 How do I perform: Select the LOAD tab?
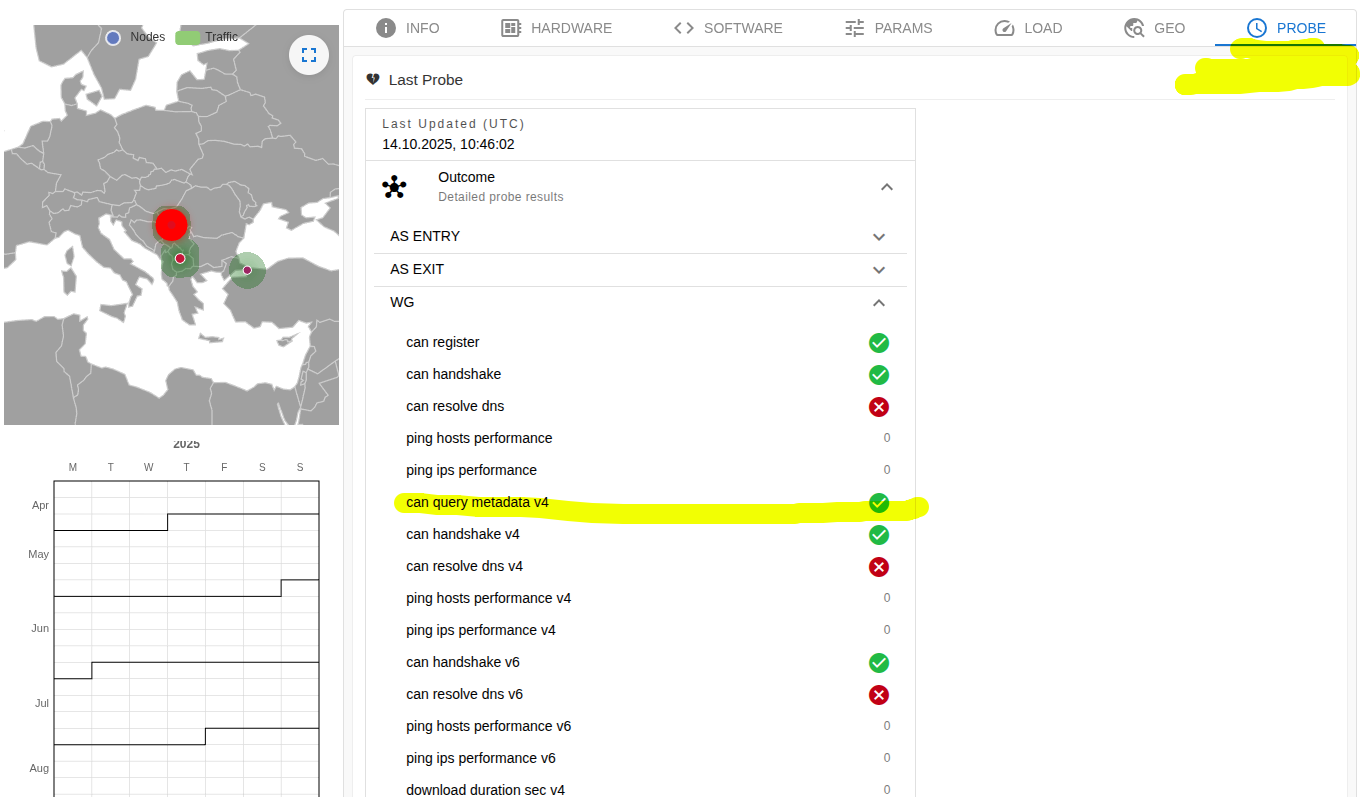click(x=1028, y=28)
